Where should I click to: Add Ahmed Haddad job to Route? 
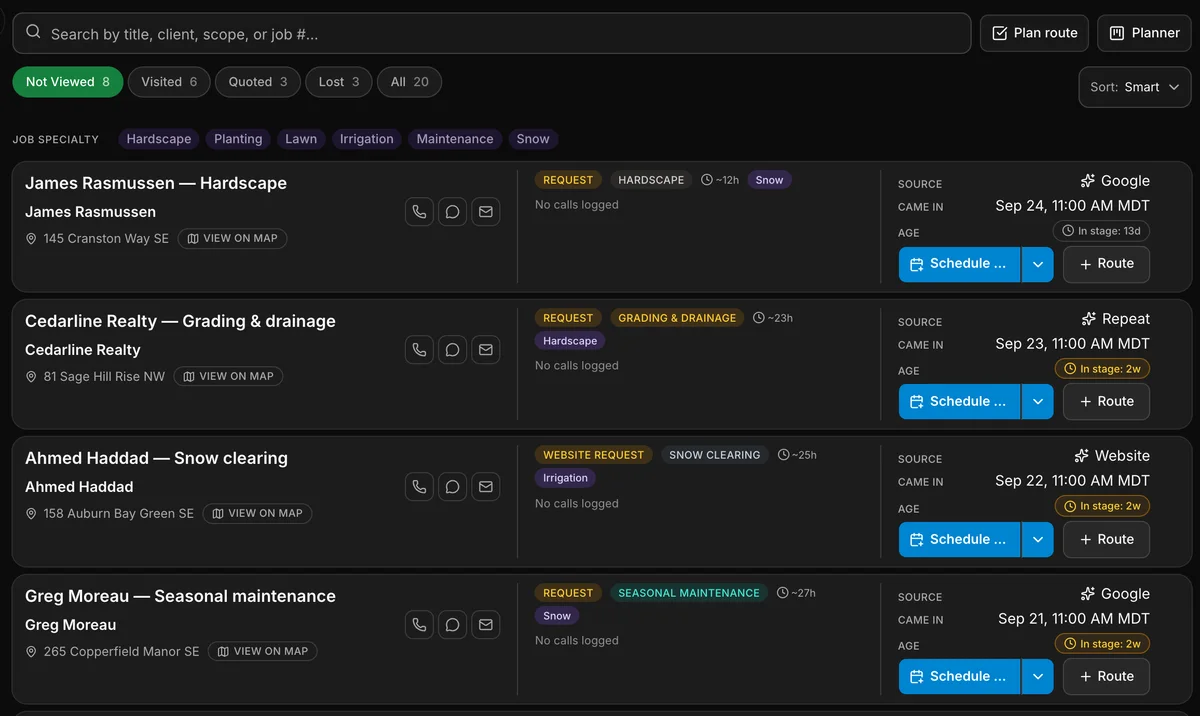(1106, 539)
